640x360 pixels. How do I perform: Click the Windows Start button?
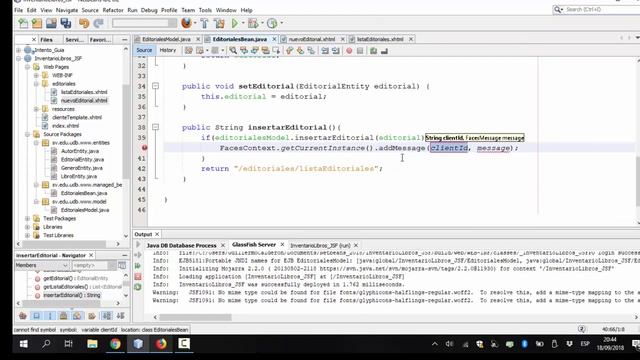(24, 344)
